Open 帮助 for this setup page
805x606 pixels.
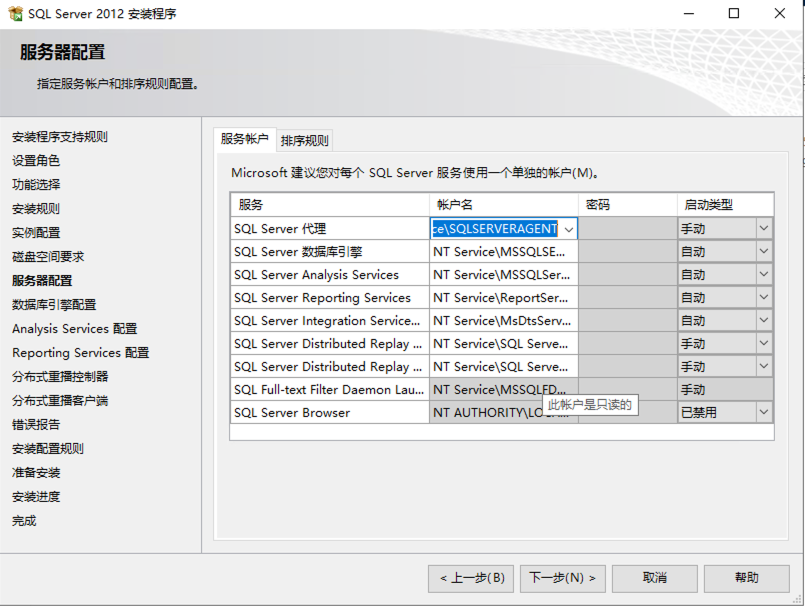746,578
